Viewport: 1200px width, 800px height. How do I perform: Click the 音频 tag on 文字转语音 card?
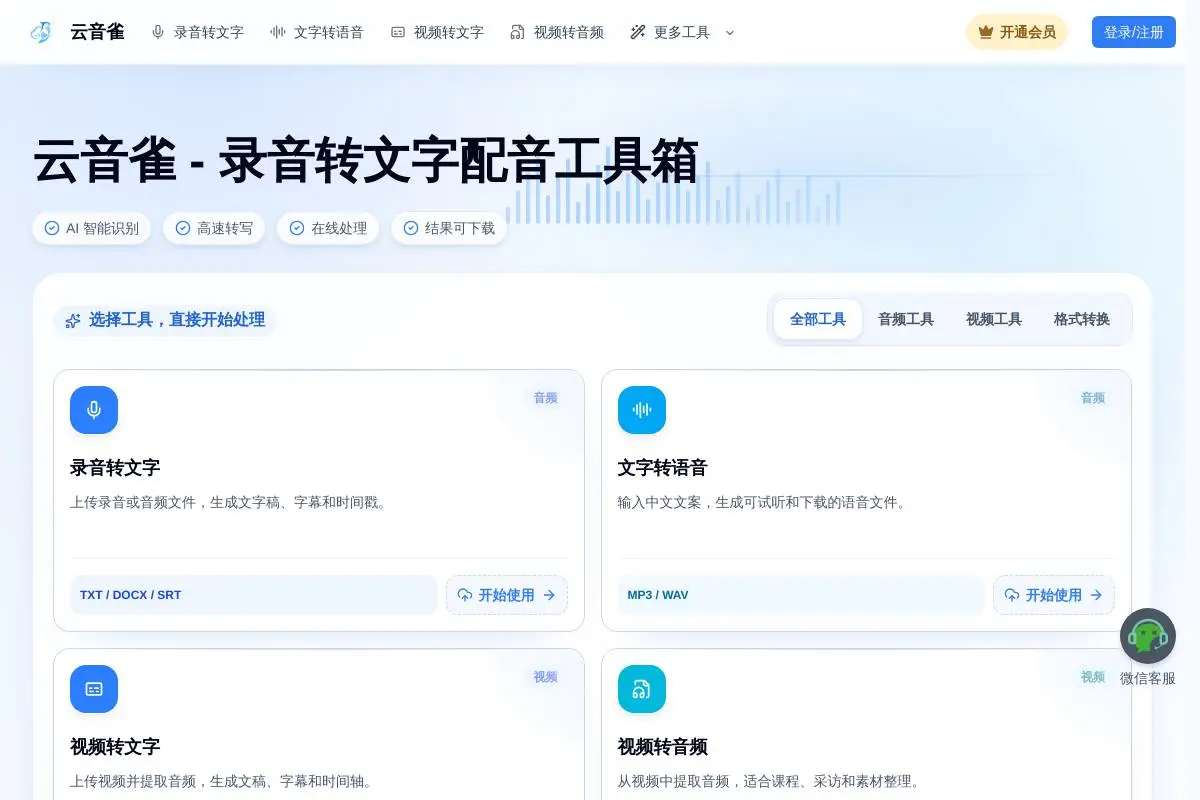(1093, 398)
